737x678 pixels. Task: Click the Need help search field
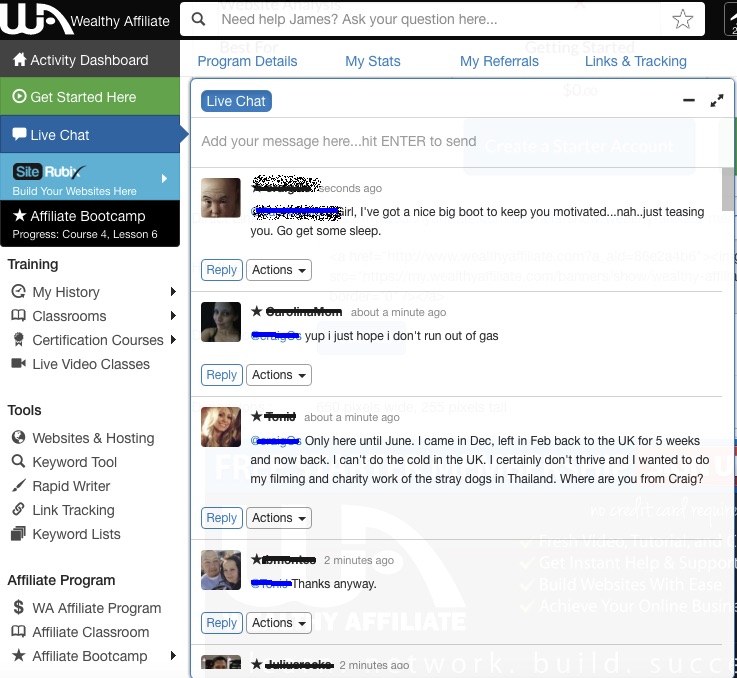click(439, 19)
